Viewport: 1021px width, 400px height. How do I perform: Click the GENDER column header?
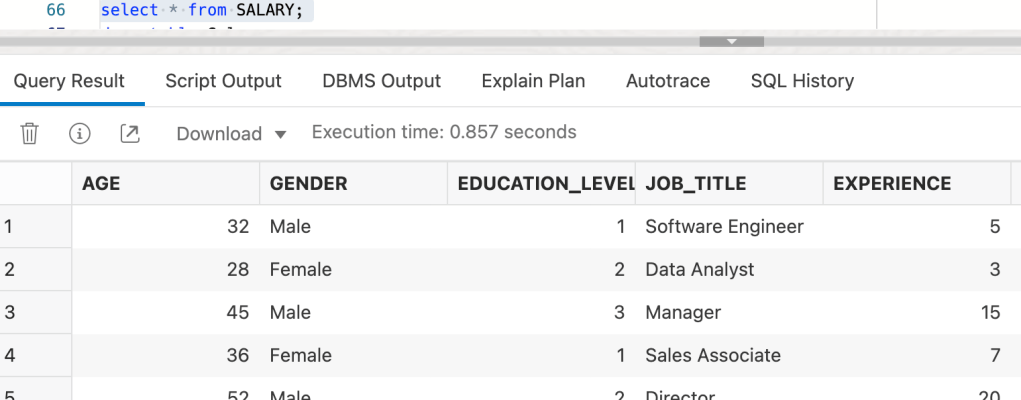tap(353, 183)
